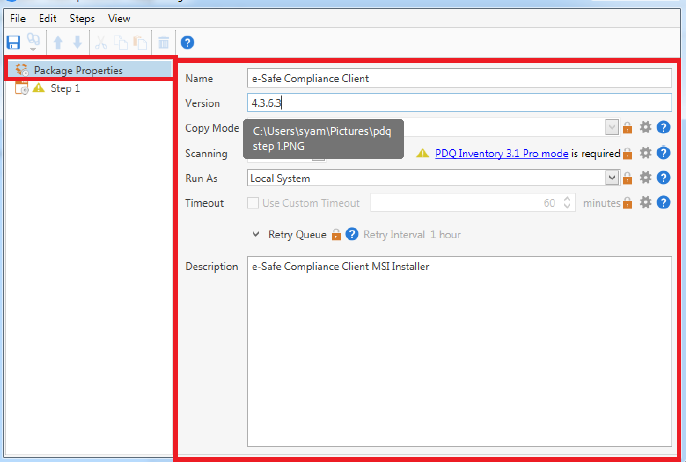Open the Copy Mode dropdown arrow
Viewport: 686px width, 462px height.
click(612, 127)
